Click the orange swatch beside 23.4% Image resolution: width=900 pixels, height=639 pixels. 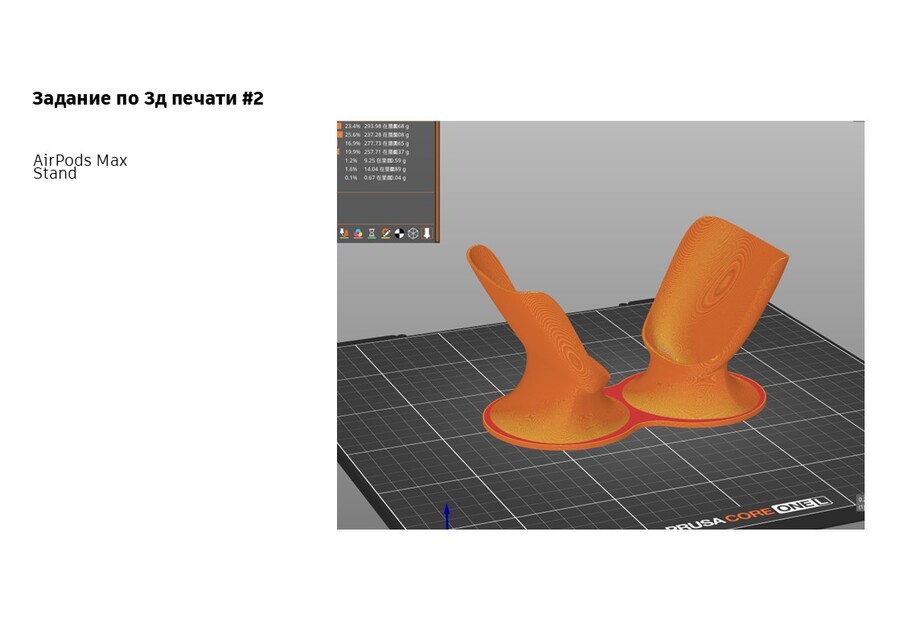click(340, 126)
